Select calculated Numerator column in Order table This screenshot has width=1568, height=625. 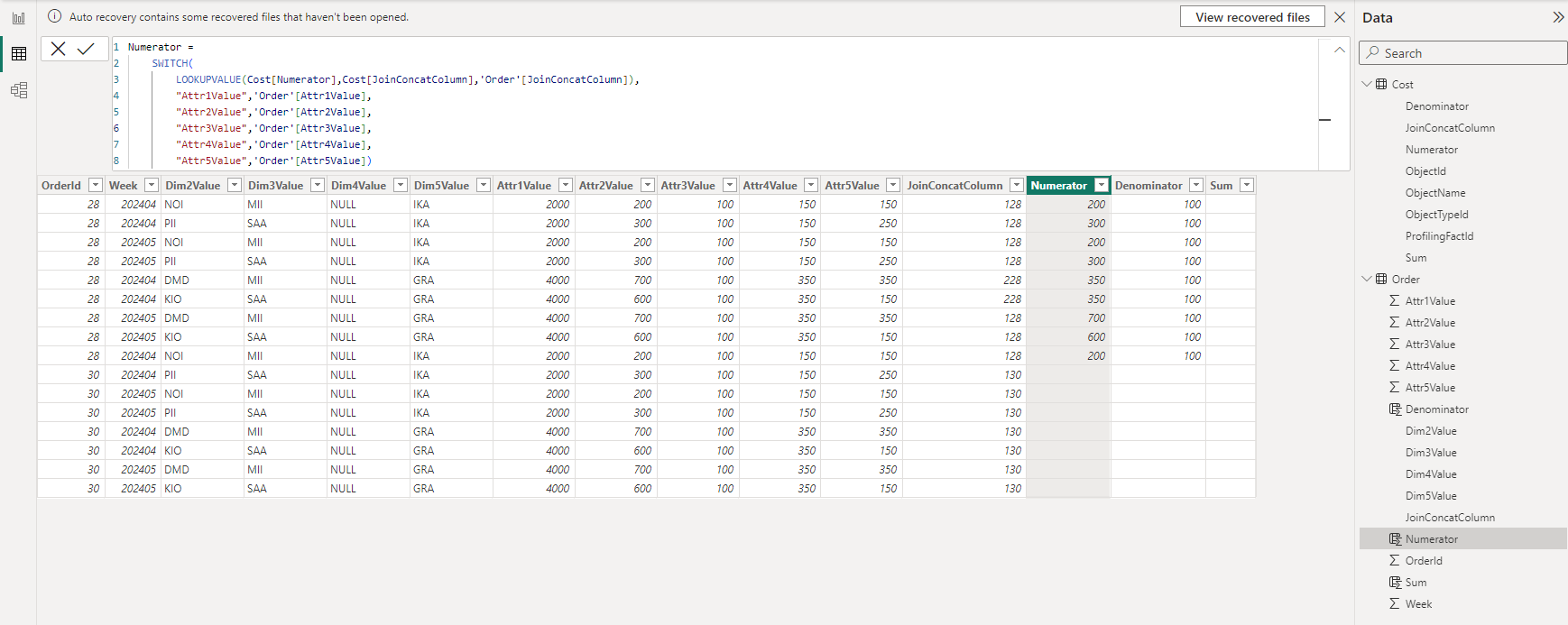click(1431, 539)
